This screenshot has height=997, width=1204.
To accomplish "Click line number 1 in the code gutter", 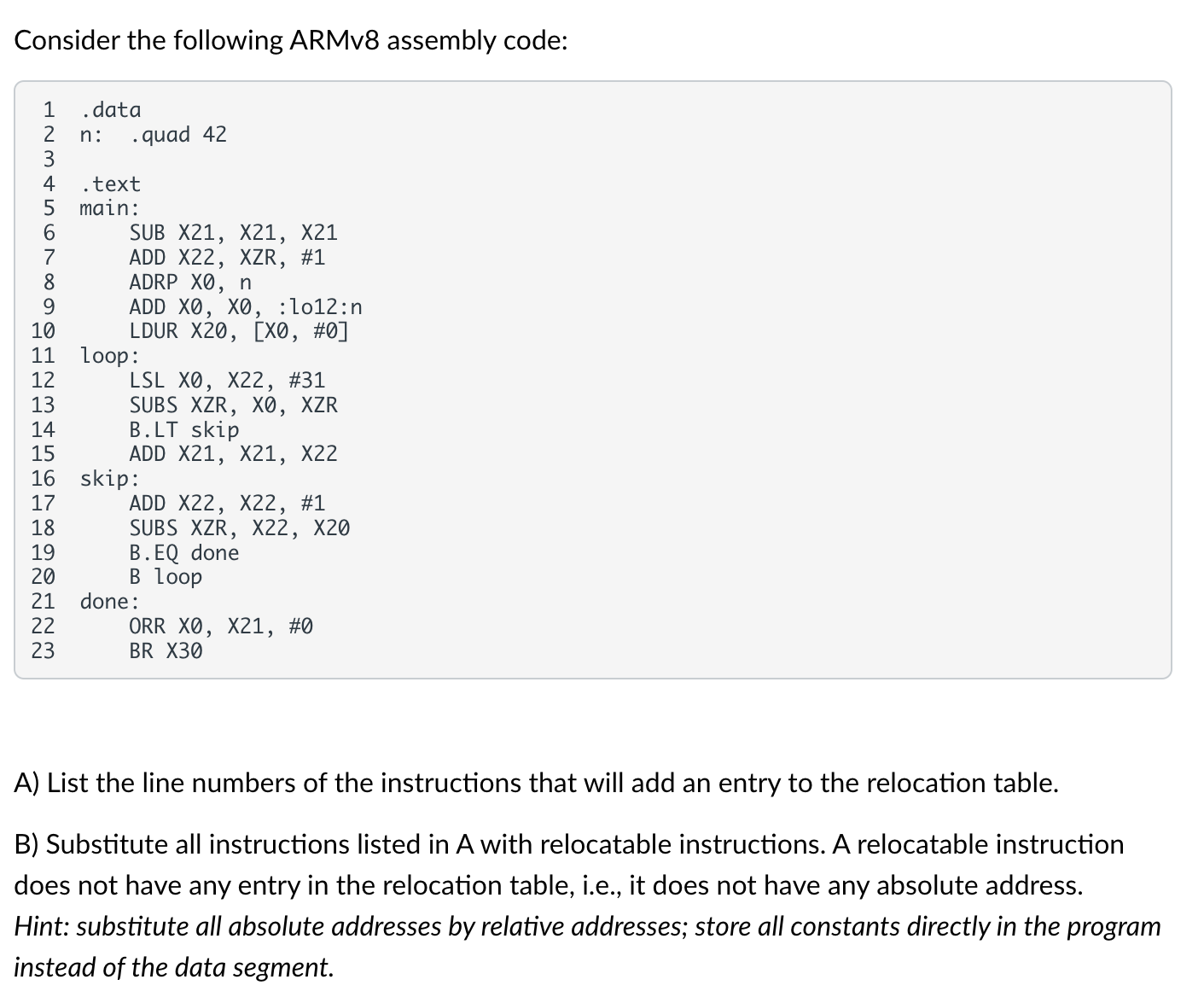I will point(49,110).
